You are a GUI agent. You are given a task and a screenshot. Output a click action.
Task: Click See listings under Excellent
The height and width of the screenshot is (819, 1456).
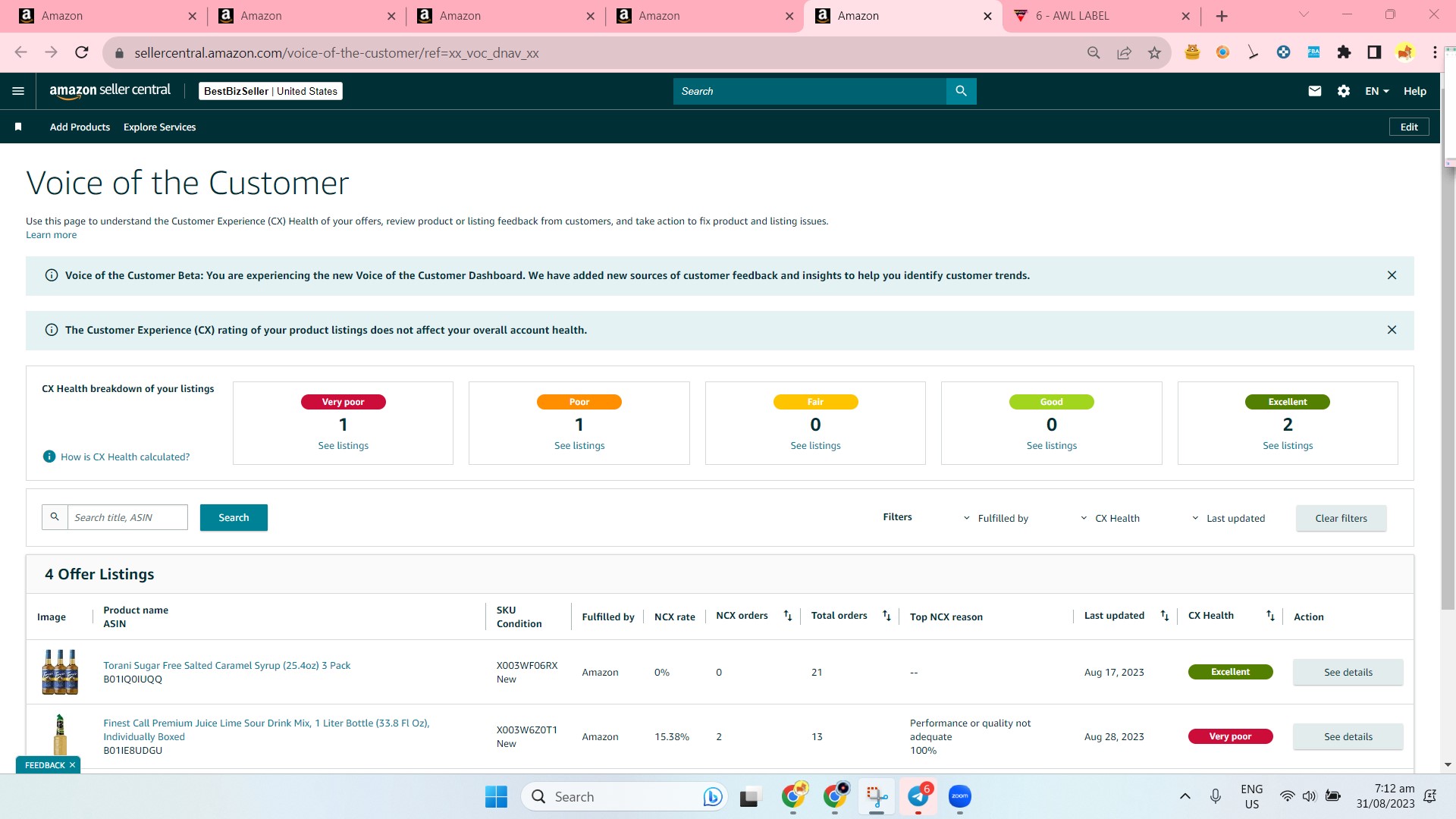(1288, 446)
